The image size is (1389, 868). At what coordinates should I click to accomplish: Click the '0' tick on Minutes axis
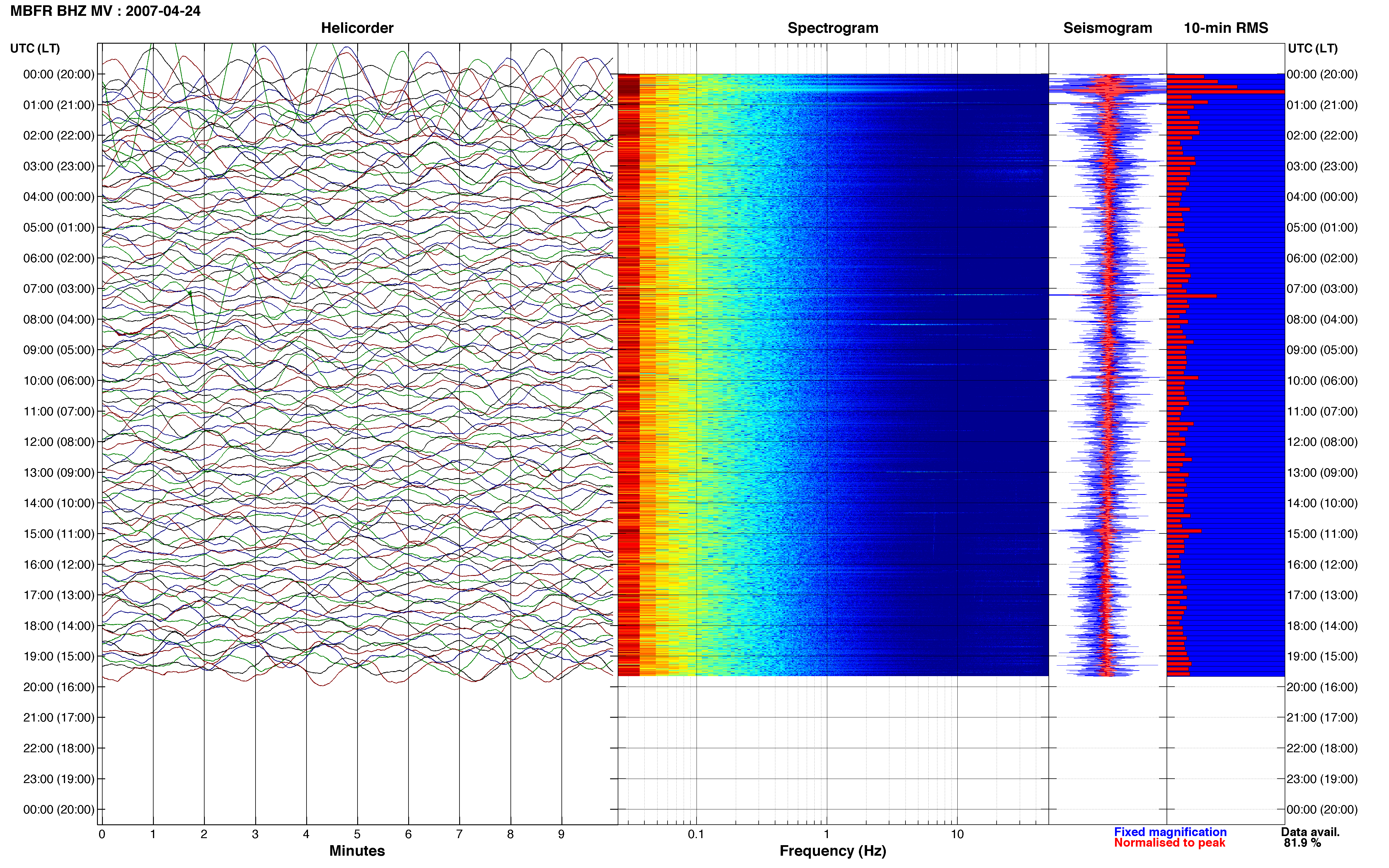[x=102, y=835]
